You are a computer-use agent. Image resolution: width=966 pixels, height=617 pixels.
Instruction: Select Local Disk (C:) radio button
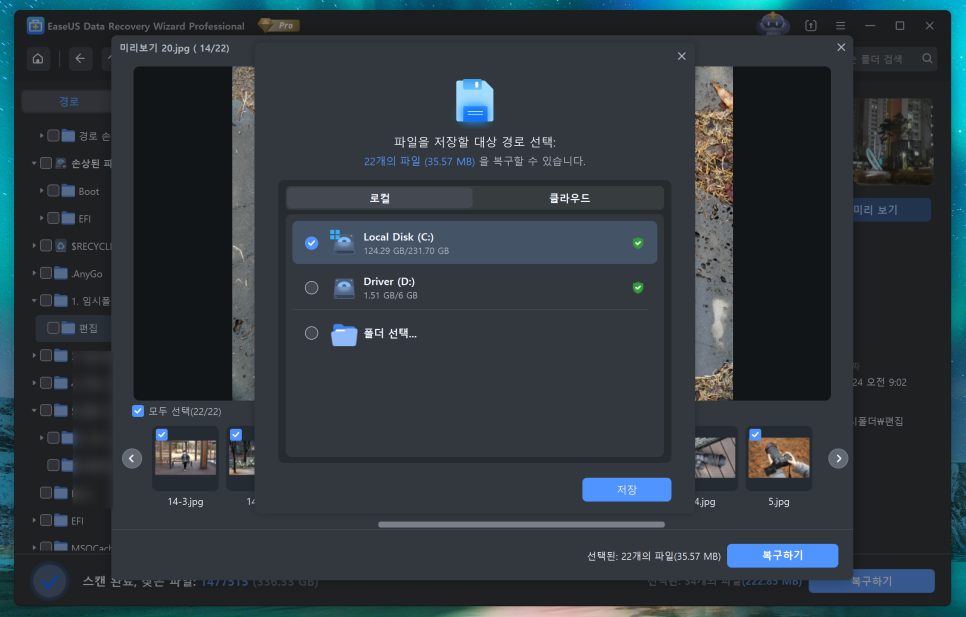(312, 243)
